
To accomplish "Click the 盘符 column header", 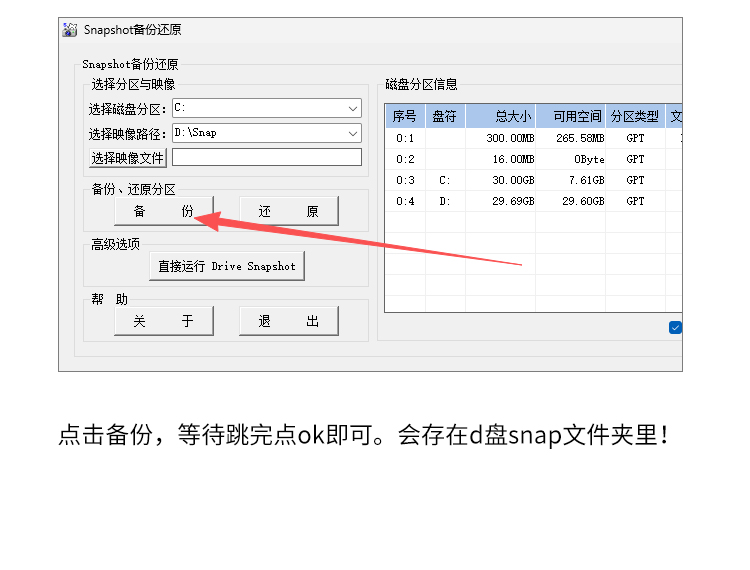I will (x=444, y=116).
